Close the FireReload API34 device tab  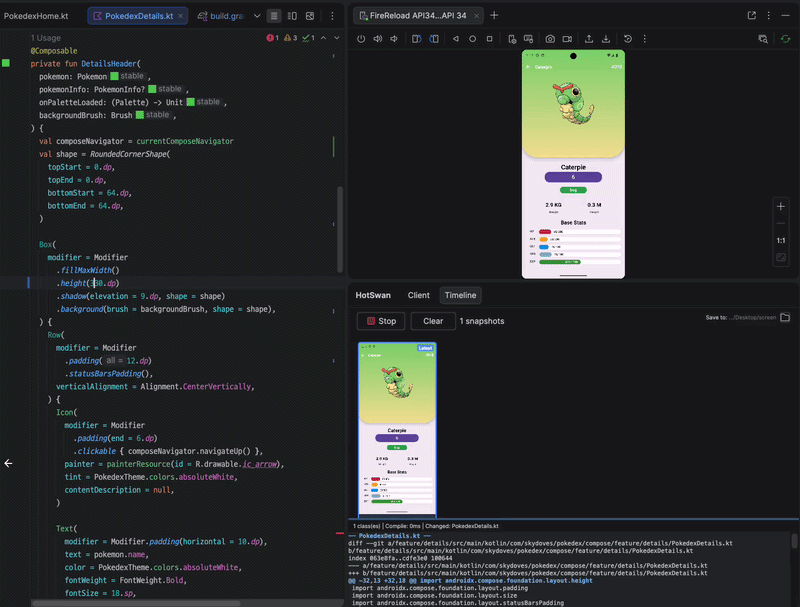pyautogui.click(x=476, y=16)
